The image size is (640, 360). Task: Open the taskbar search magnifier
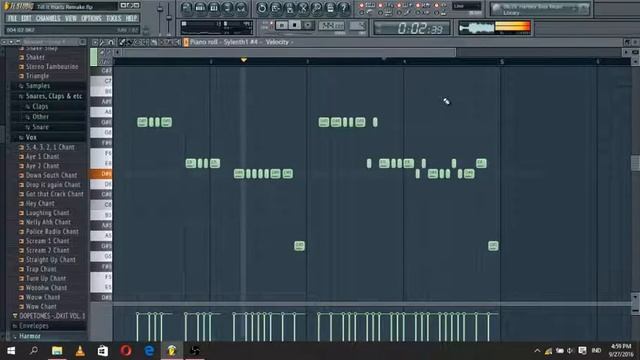pos(34,351)
